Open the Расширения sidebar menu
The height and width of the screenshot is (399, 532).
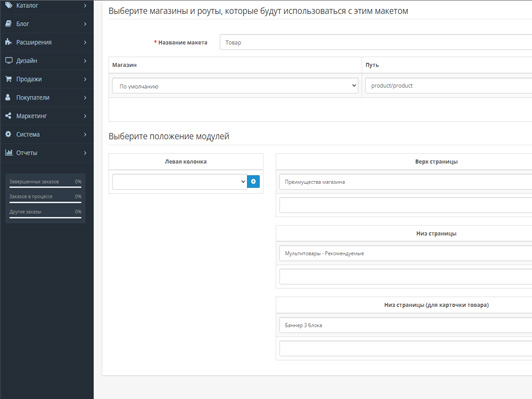(47, 42)
